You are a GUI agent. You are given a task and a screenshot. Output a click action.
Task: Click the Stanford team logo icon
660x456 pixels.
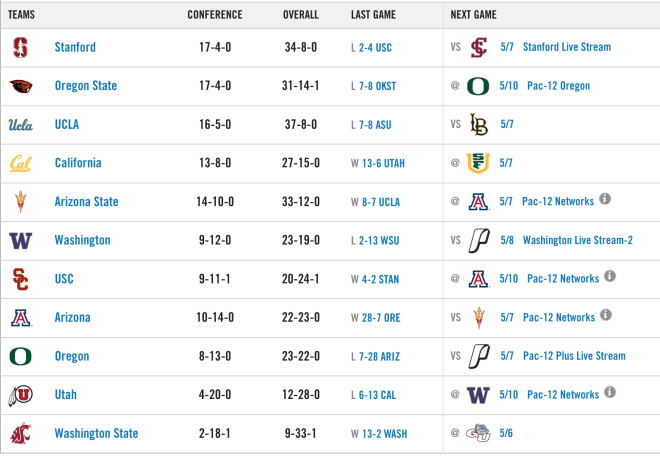(20, 47)
